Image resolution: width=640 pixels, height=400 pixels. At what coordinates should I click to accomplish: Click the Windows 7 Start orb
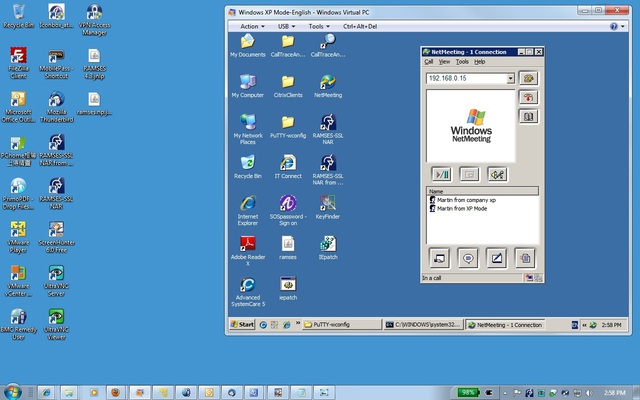pos(13,392)
